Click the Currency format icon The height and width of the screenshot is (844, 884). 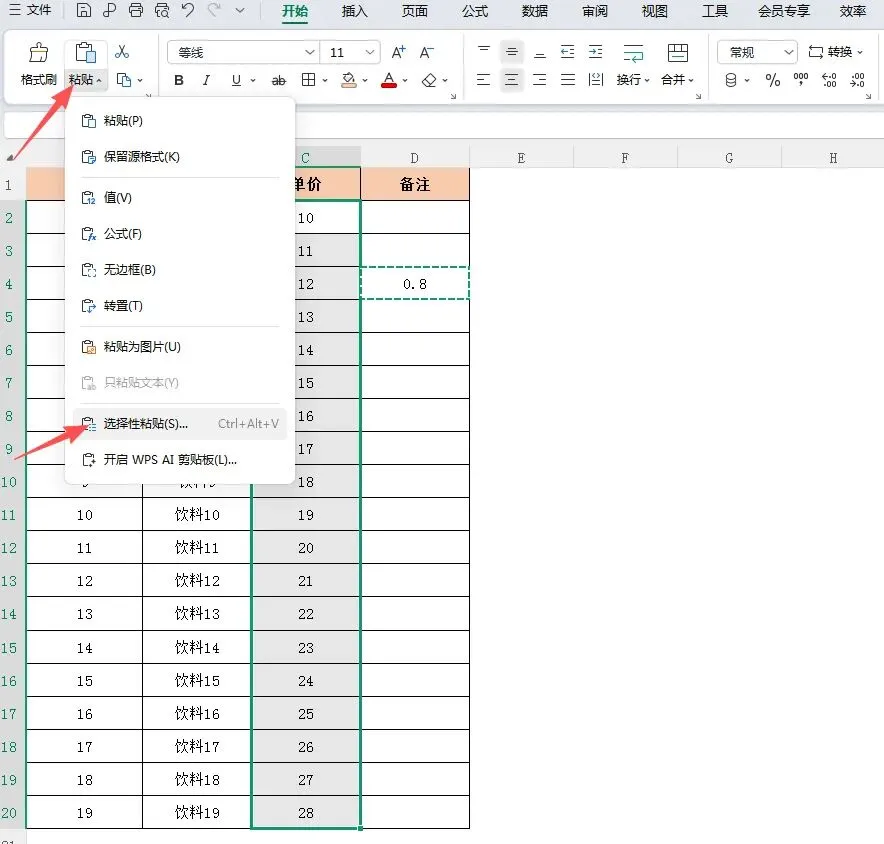pos(731,81)
